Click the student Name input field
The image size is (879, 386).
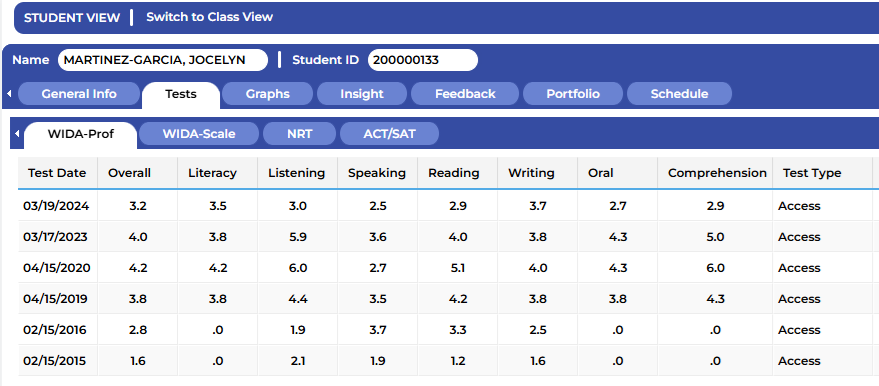pos(163,60)
